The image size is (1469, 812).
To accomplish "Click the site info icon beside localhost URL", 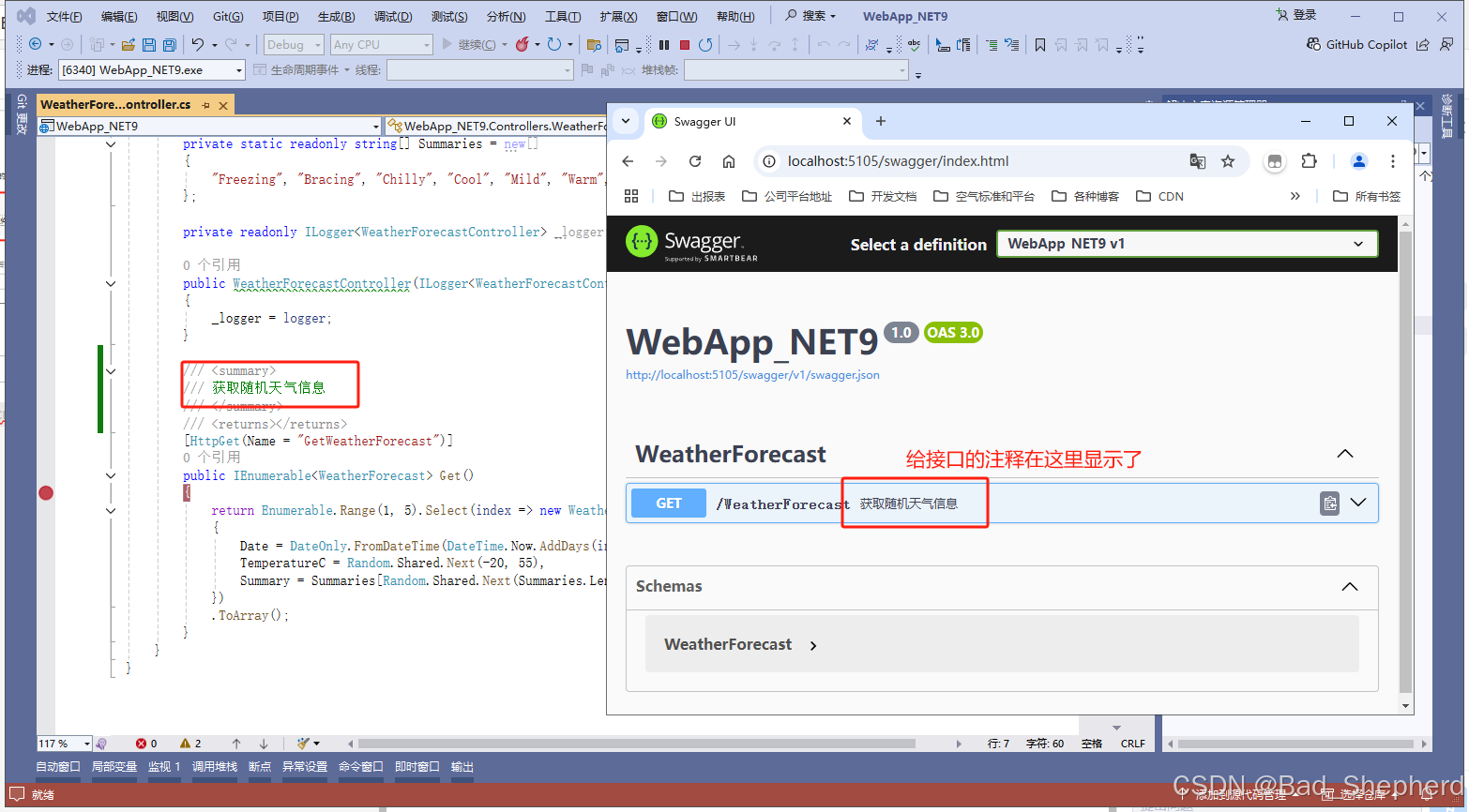I will pos(769,161).
